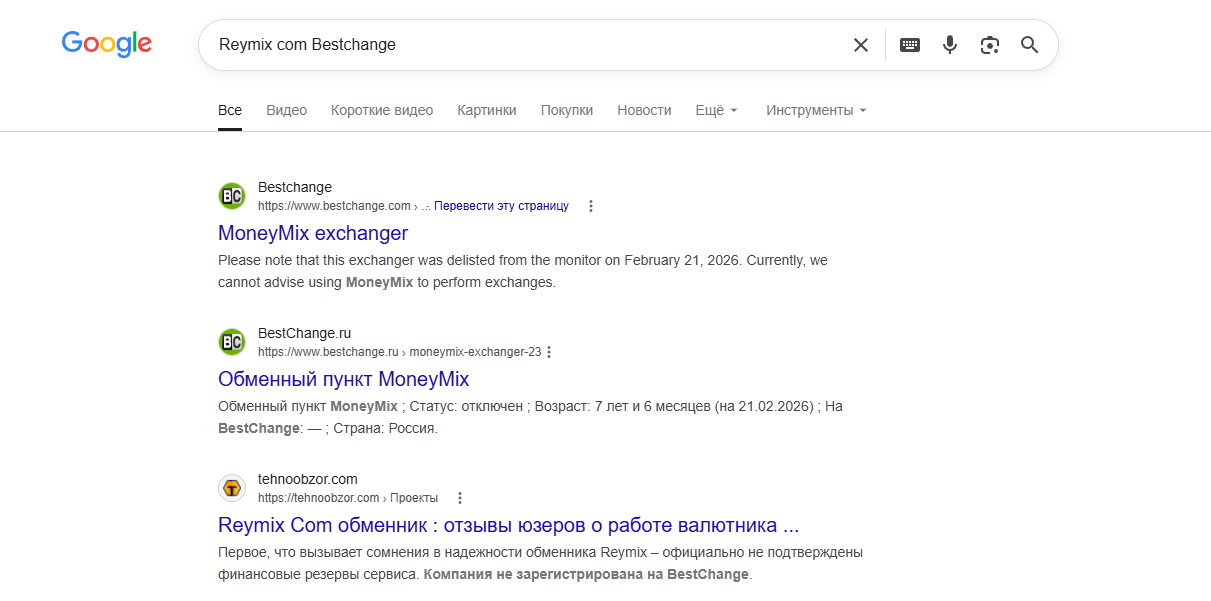This screenshot has width=1211, height=601.
Task: Click the tehnoobzor.com site name
Action: click(308, 479)
